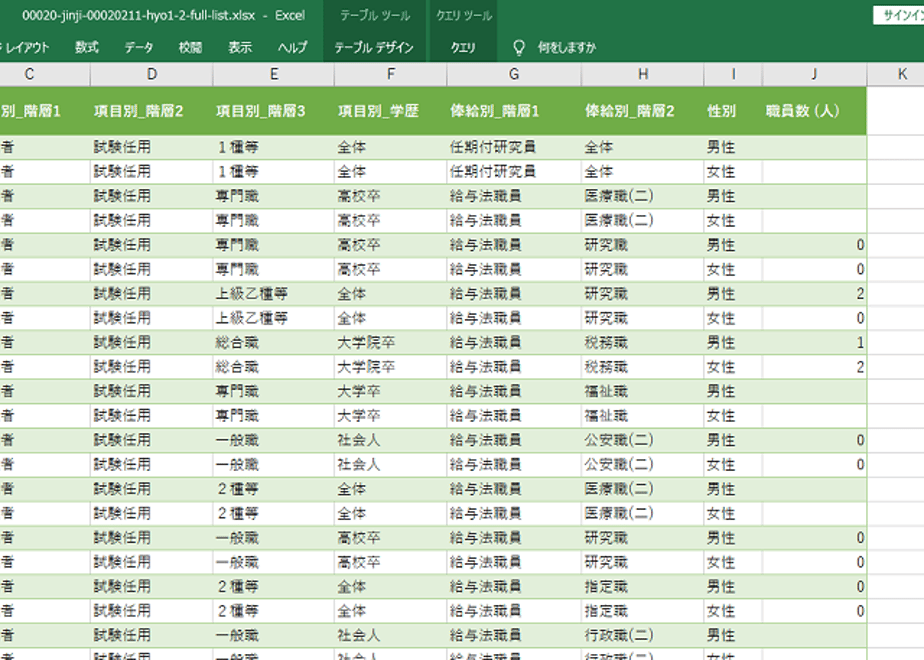Click the 項目別_階層3 header cell
Image resolution: width=924 pixels, height=660 pixels.
click(x=273, y=111)
